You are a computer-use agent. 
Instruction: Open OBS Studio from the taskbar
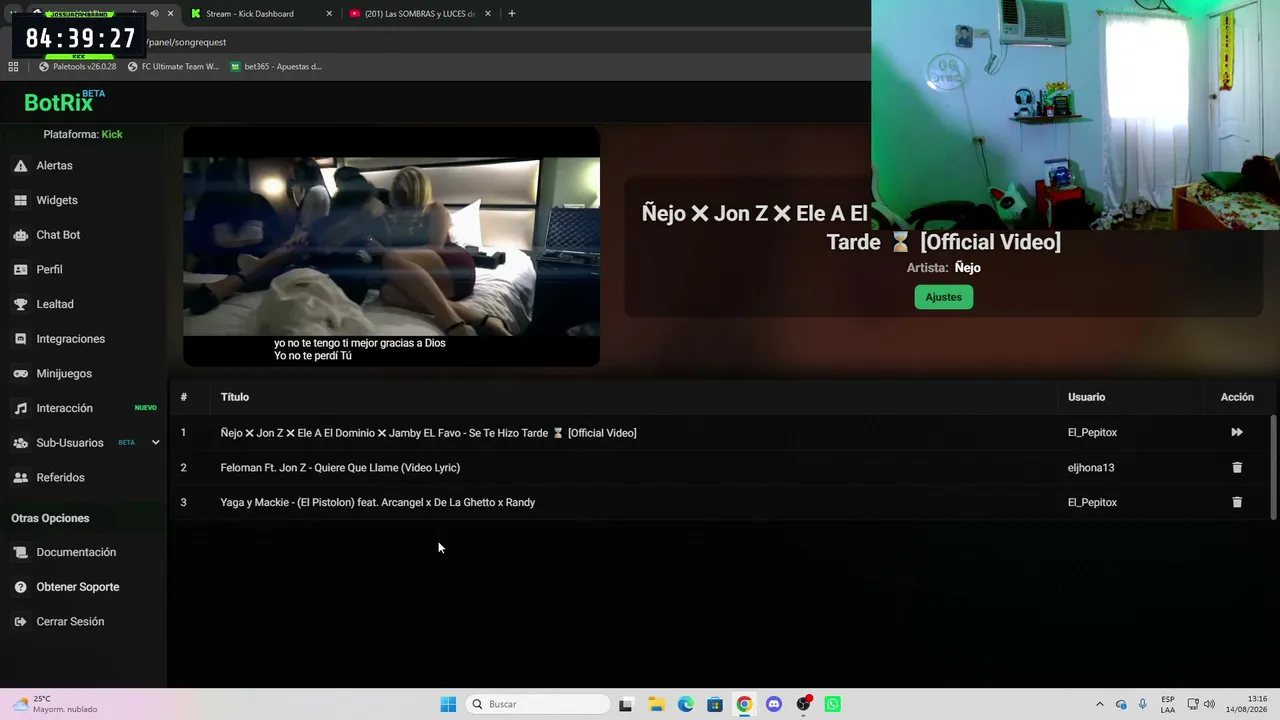coord(803,704)
